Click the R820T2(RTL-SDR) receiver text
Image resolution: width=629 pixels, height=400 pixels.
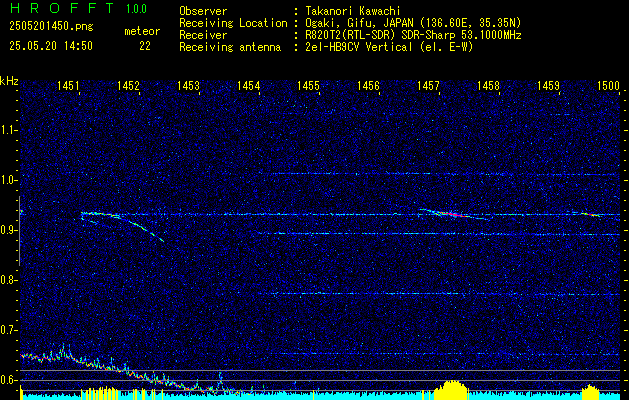coord(413,35)
